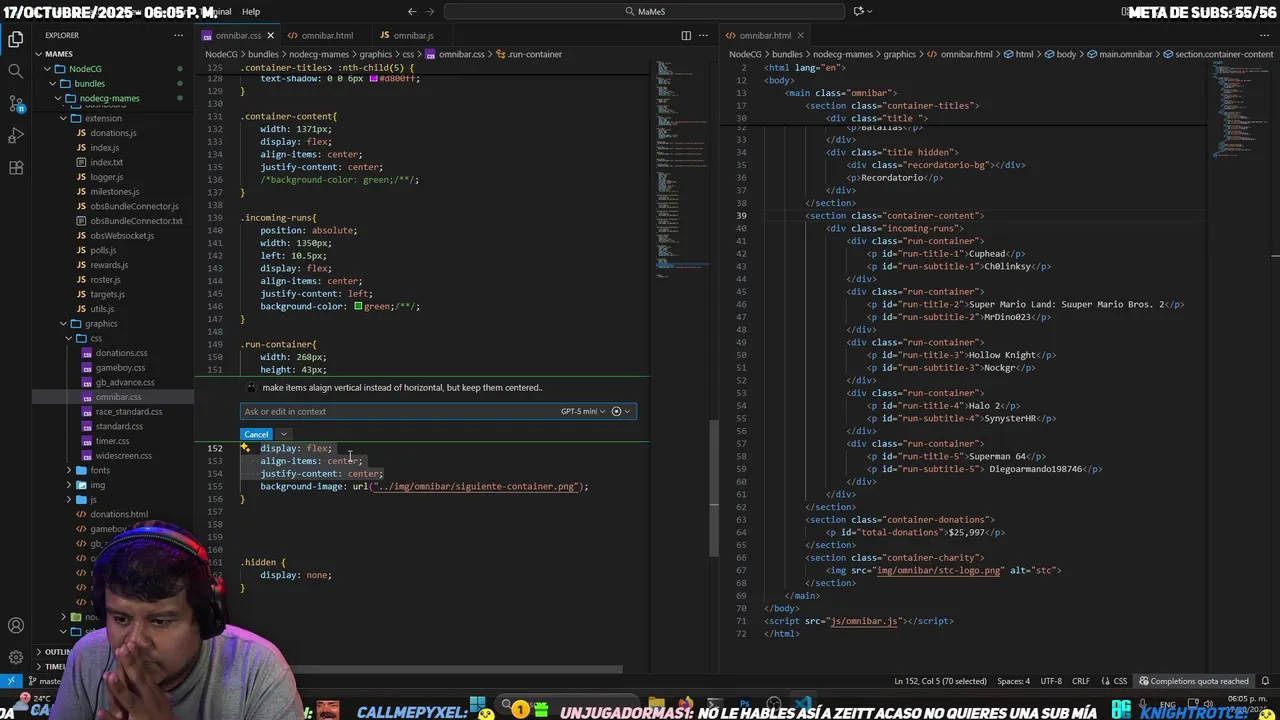Viewport: 1280px width, 720px height.
Task: Go back with the navigation arrow
Action: tap(412, 11)
